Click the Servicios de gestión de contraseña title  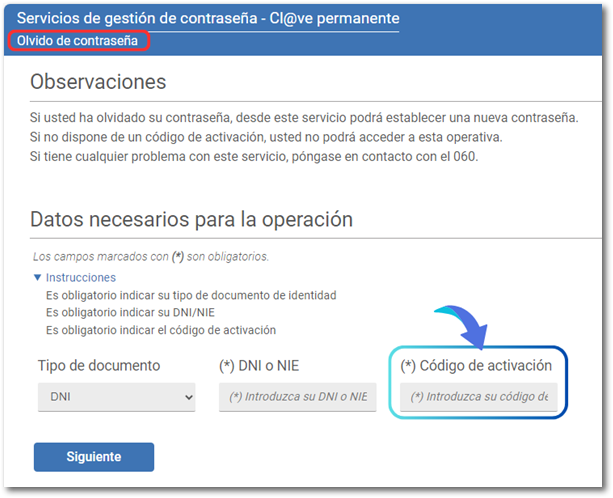point(208,18)
